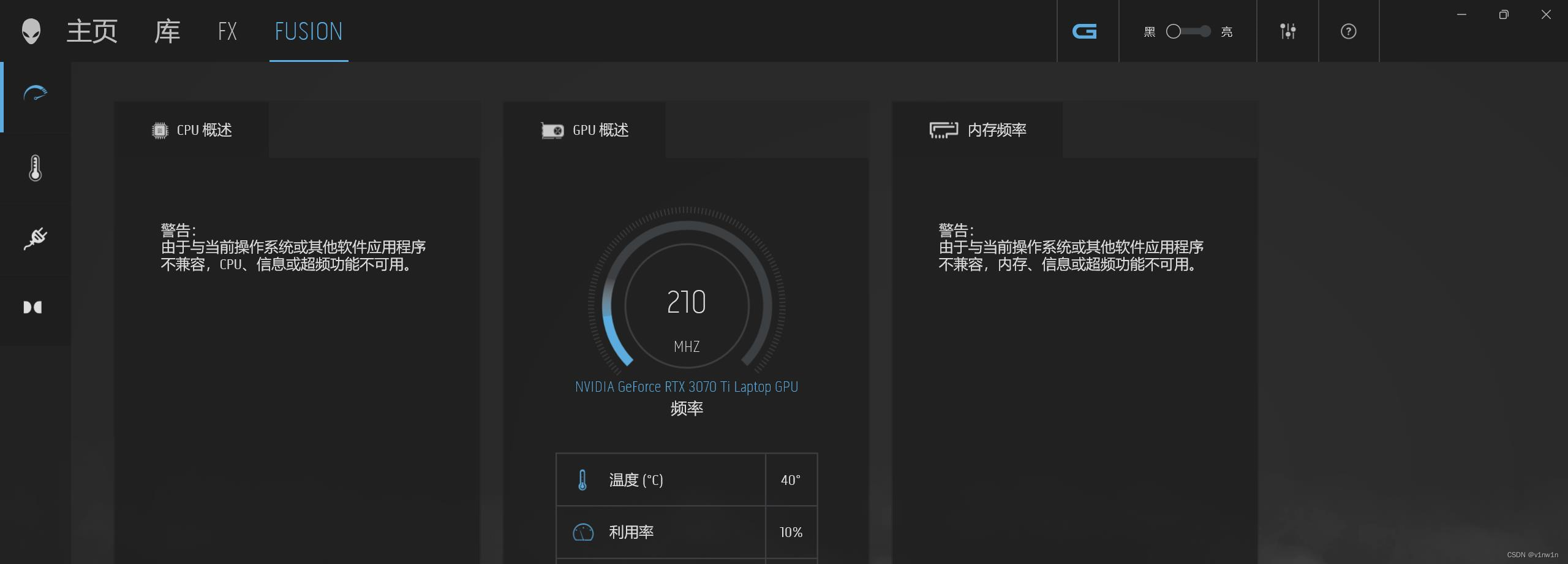Select the power management plug sidebar icon

35,239
